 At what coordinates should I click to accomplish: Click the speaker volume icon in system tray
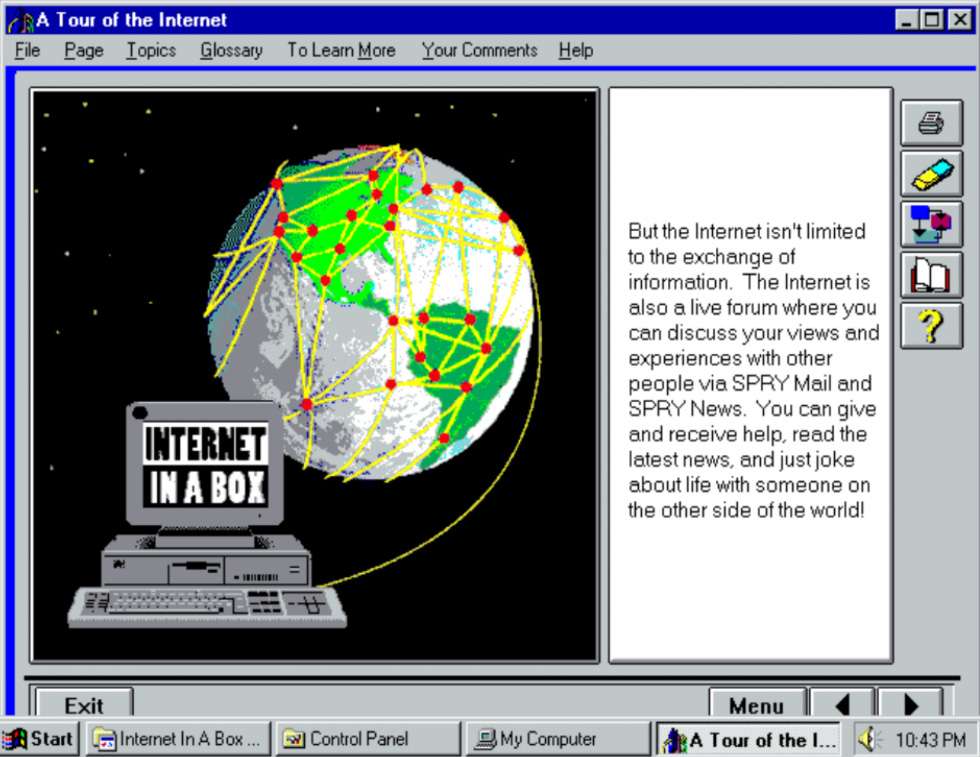[x=867, y=740]
